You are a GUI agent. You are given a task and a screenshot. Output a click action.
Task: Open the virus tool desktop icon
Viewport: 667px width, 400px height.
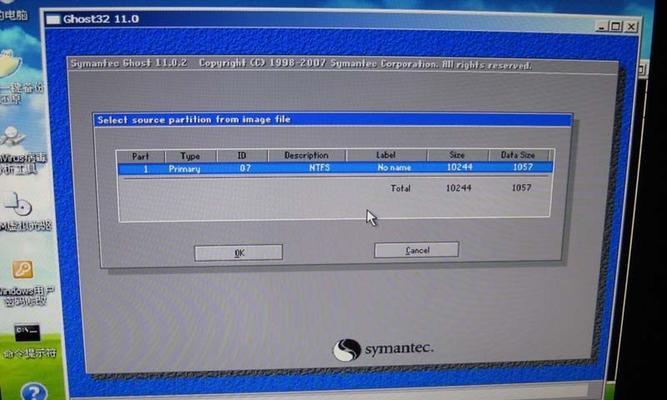(13, 137)
